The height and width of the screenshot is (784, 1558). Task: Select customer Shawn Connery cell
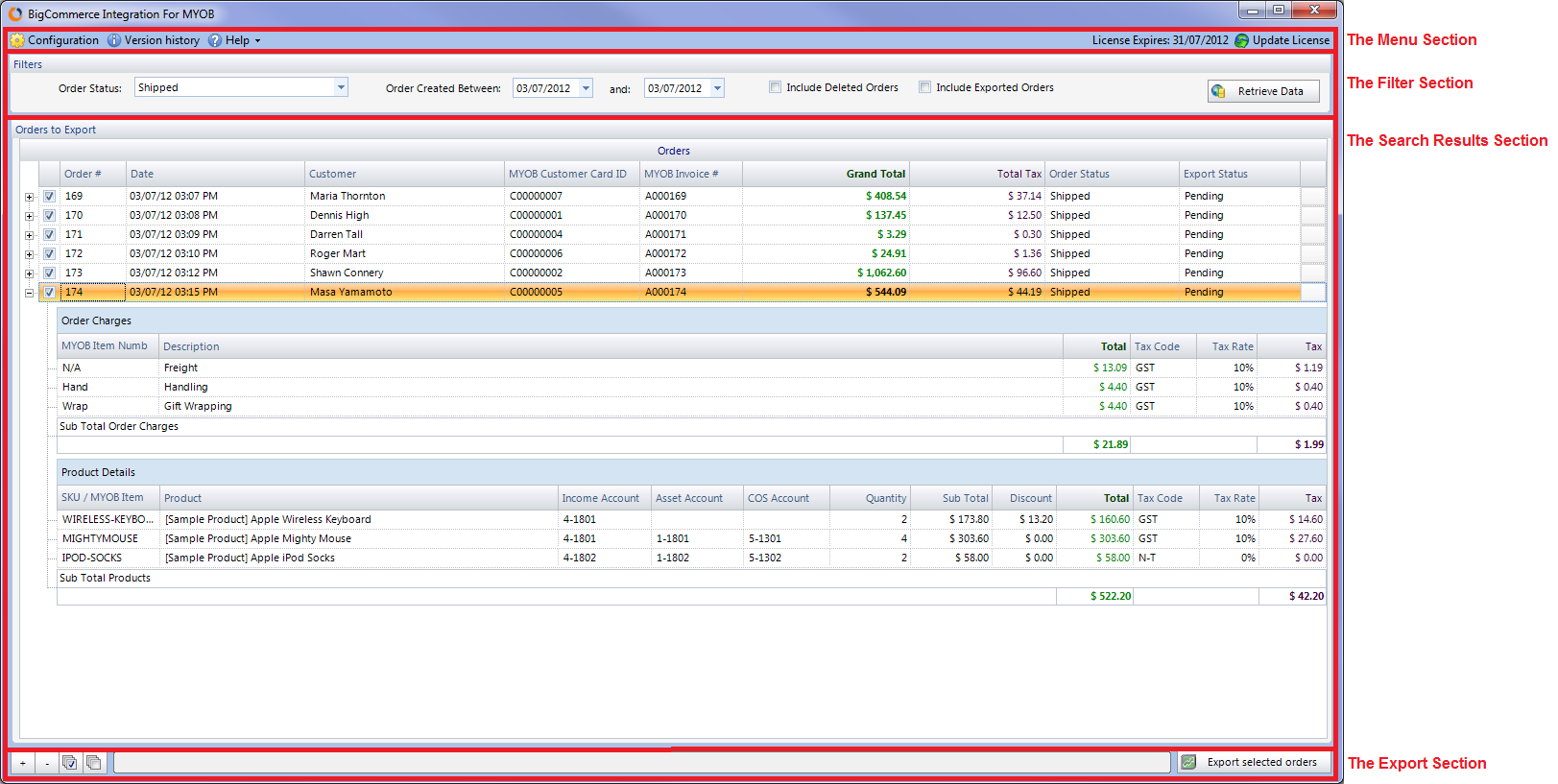[404, 273]
